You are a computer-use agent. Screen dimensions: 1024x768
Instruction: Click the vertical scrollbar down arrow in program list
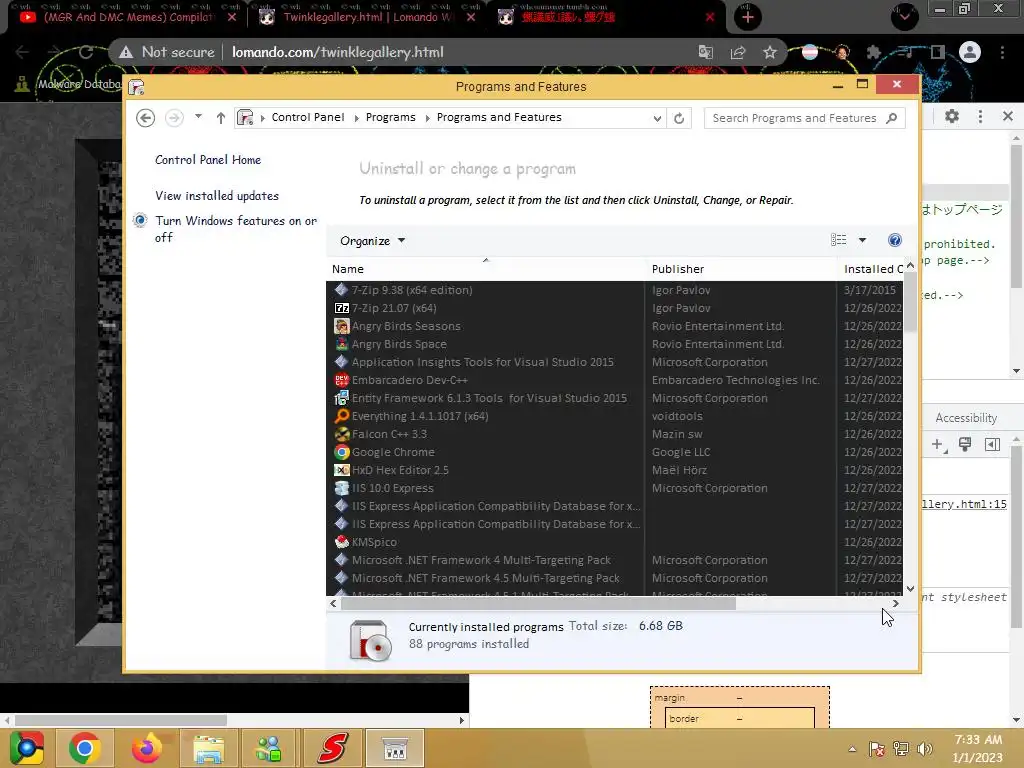pos(910,589)
